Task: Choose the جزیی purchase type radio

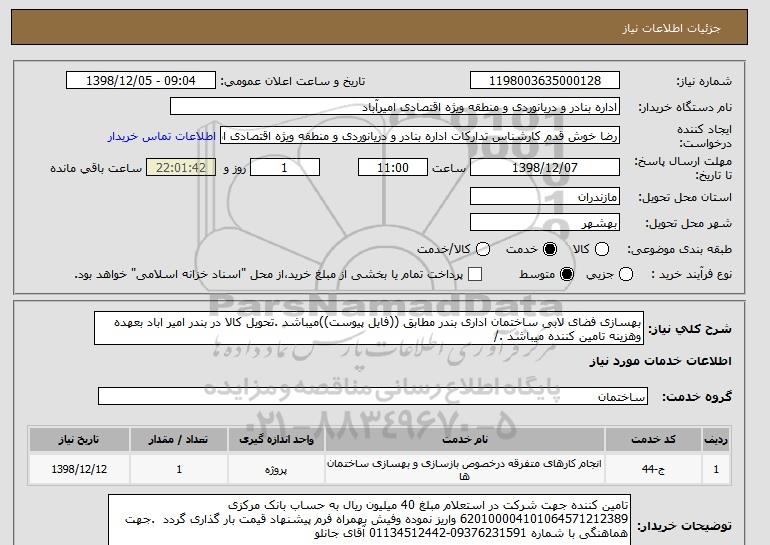Action: 626,274
